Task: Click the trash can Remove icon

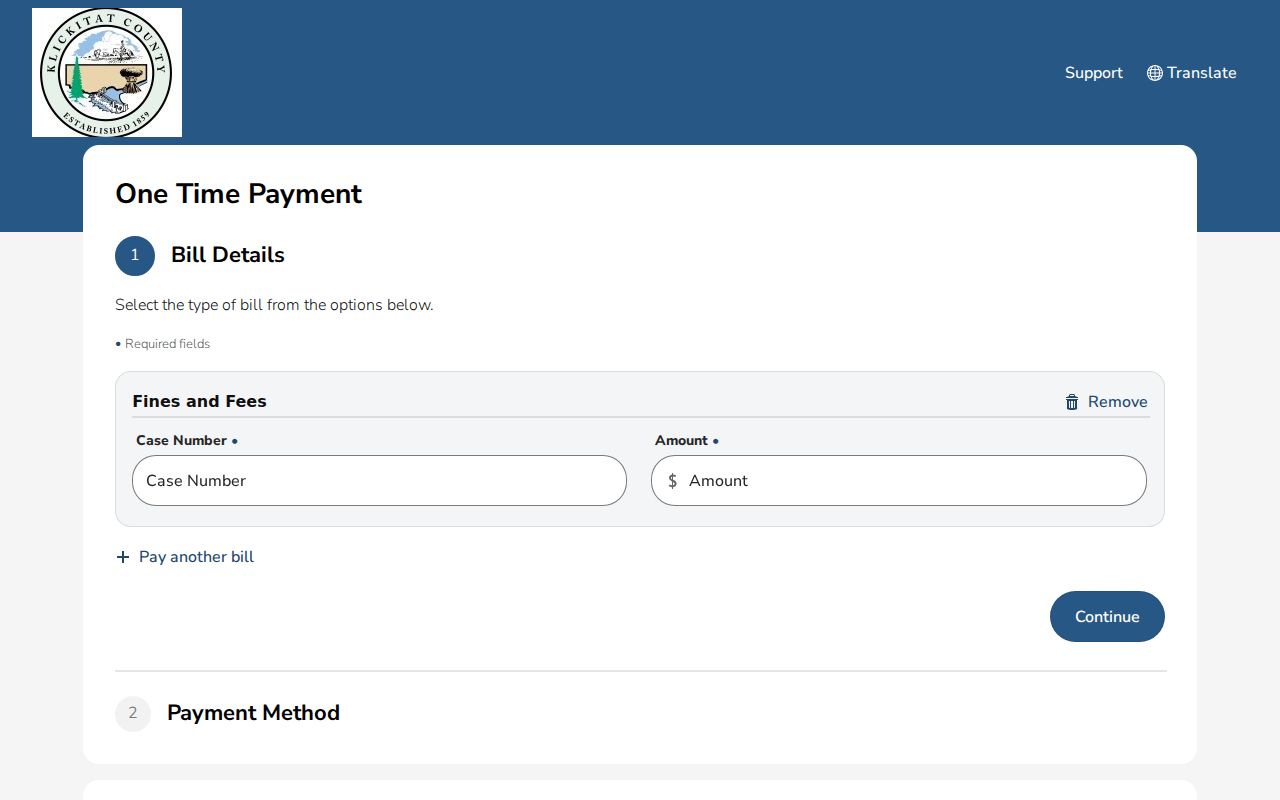Action: click(1072, 402)
